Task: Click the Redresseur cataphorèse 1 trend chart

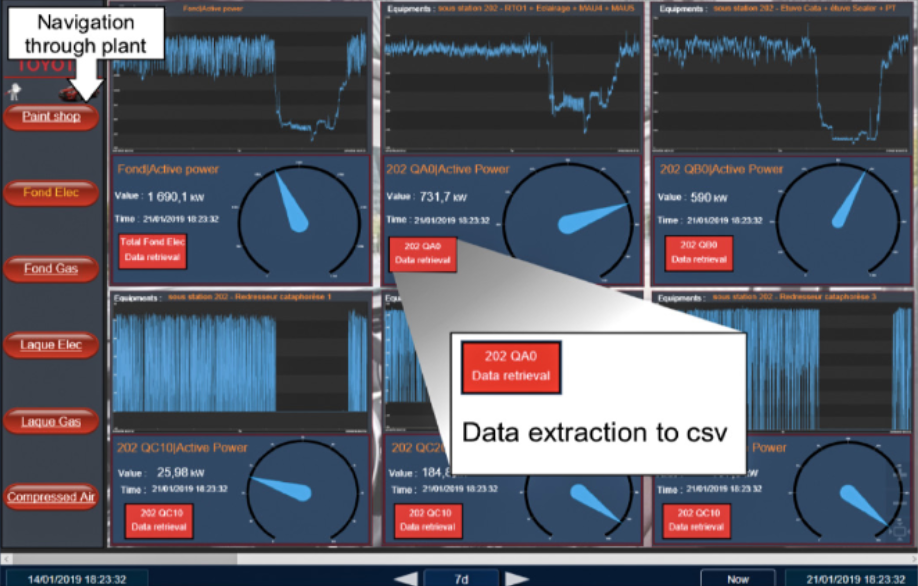Action: pyautogui.click(x=240, y=366)
